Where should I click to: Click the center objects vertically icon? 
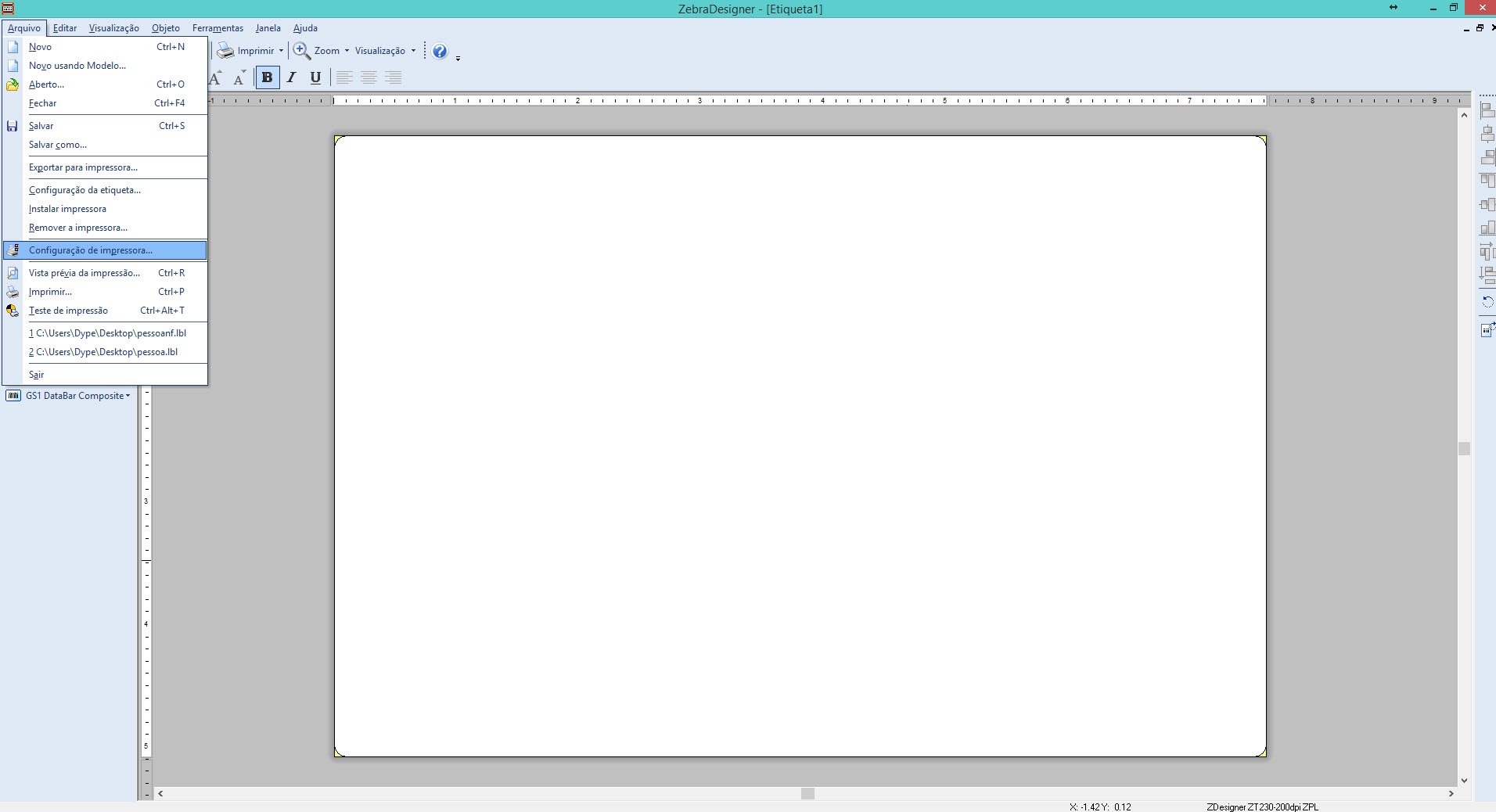click(1487, 204)
